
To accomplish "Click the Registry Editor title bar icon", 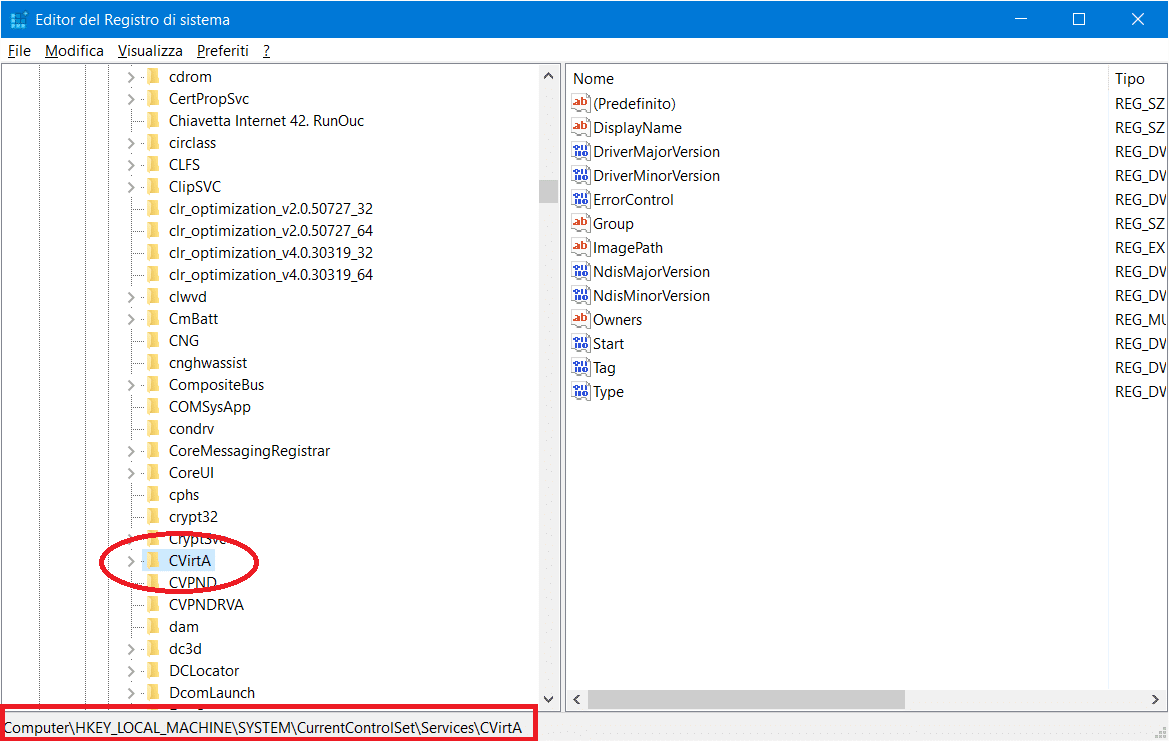I will click(18, 19).
